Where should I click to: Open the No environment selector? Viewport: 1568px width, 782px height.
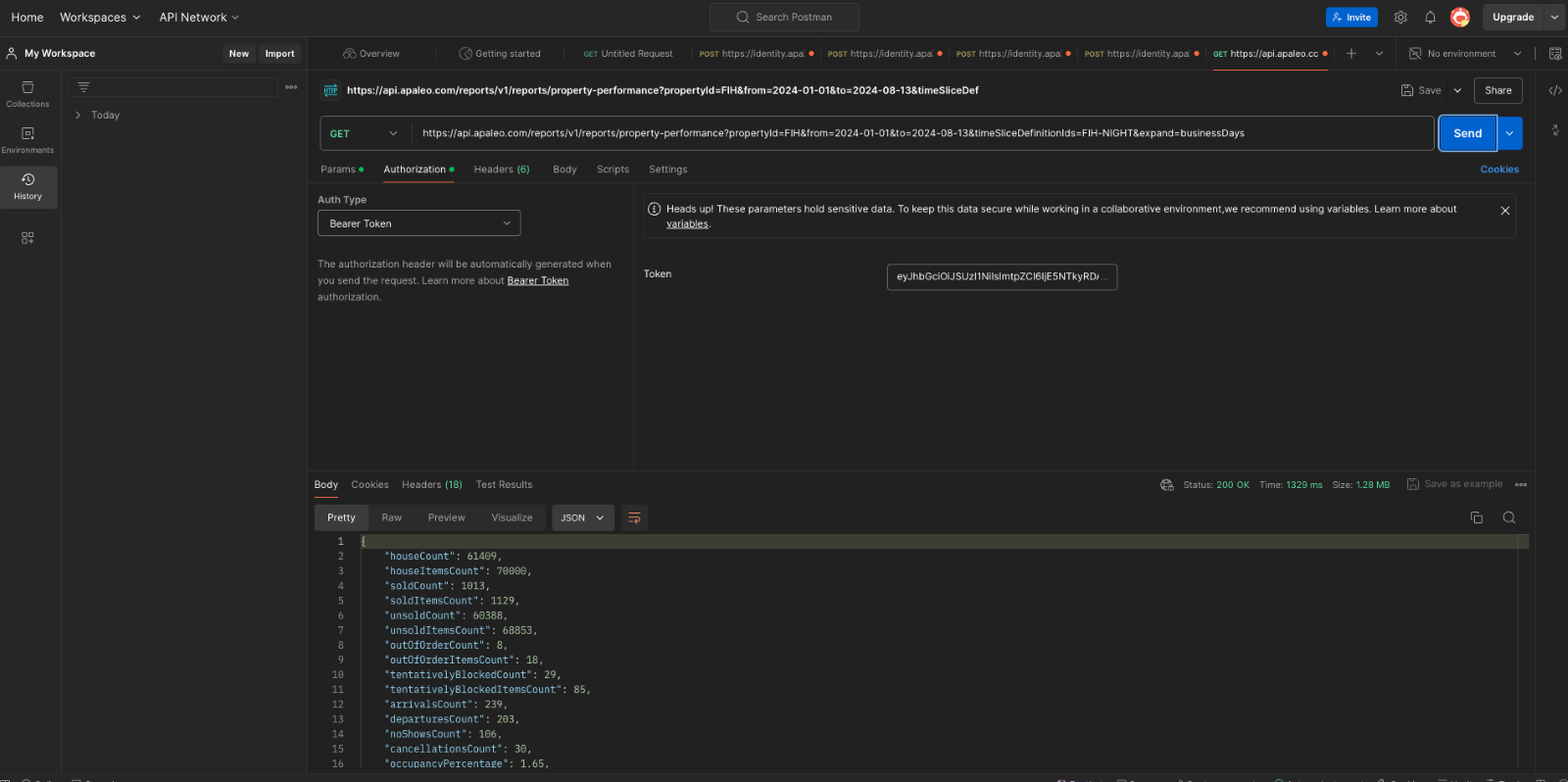coord(1464,53)
